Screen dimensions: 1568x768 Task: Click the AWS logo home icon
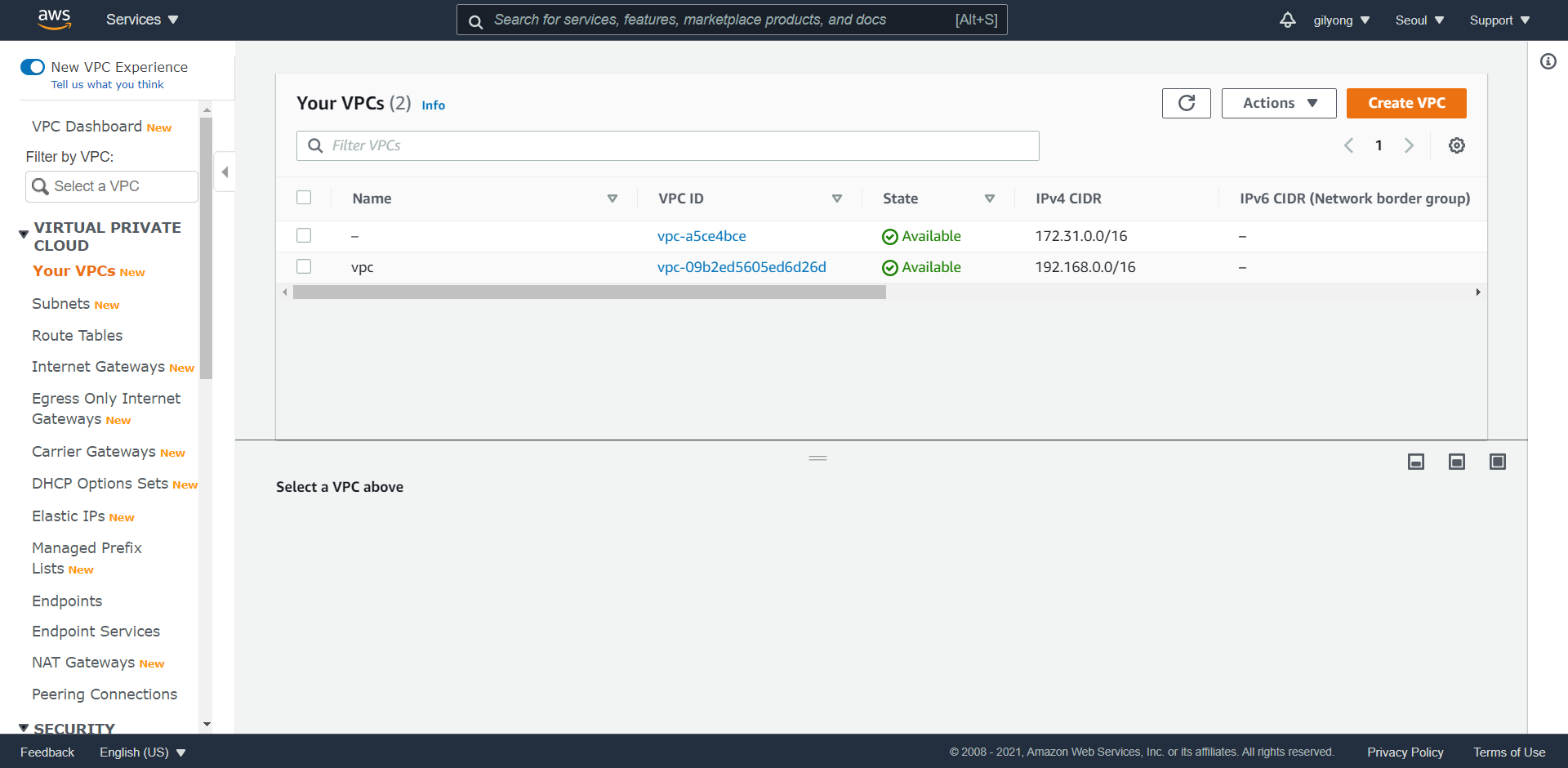click(54, 20)
